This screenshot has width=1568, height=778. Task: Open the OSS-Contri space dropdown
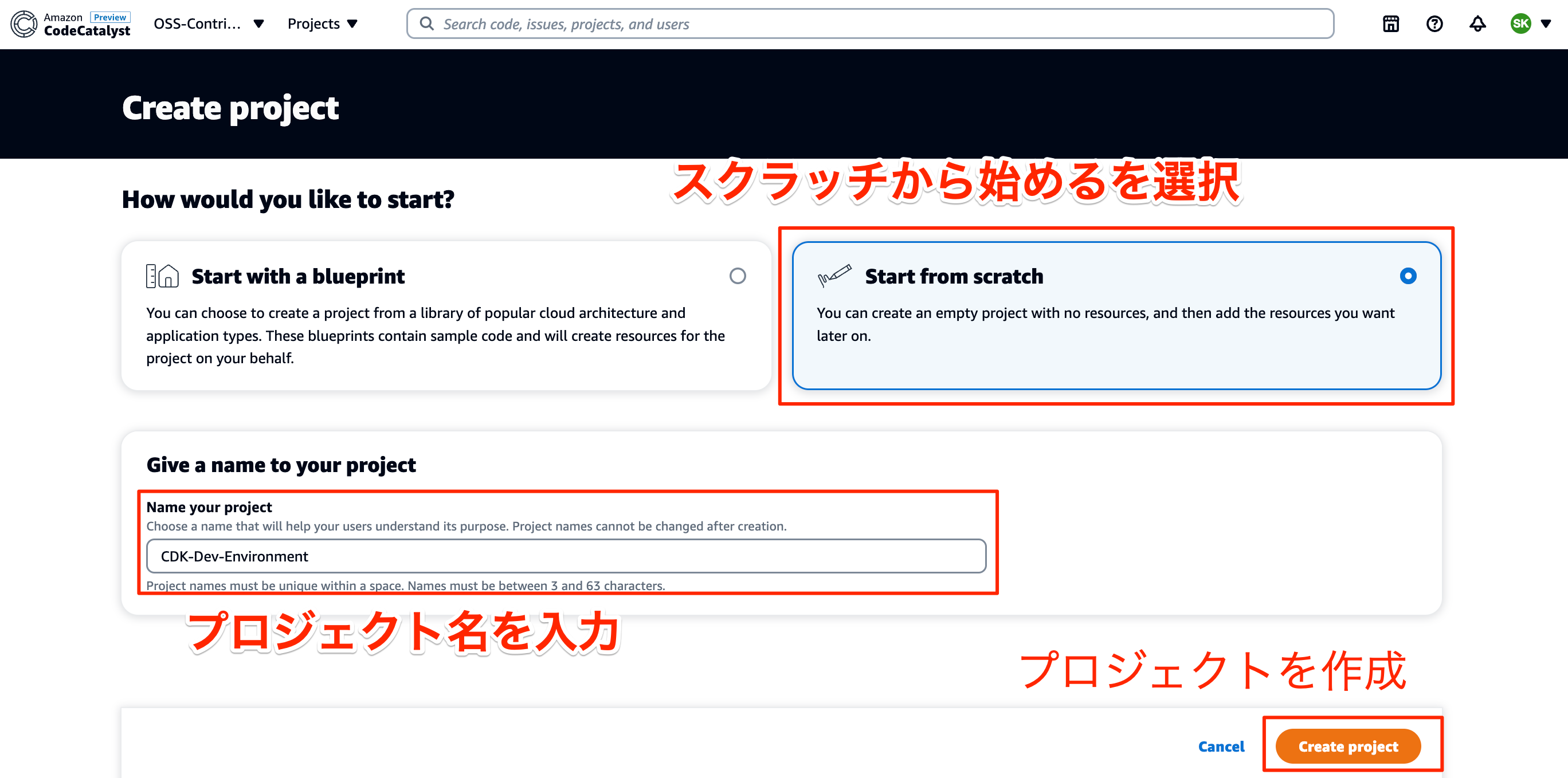(x=207, y=23)
